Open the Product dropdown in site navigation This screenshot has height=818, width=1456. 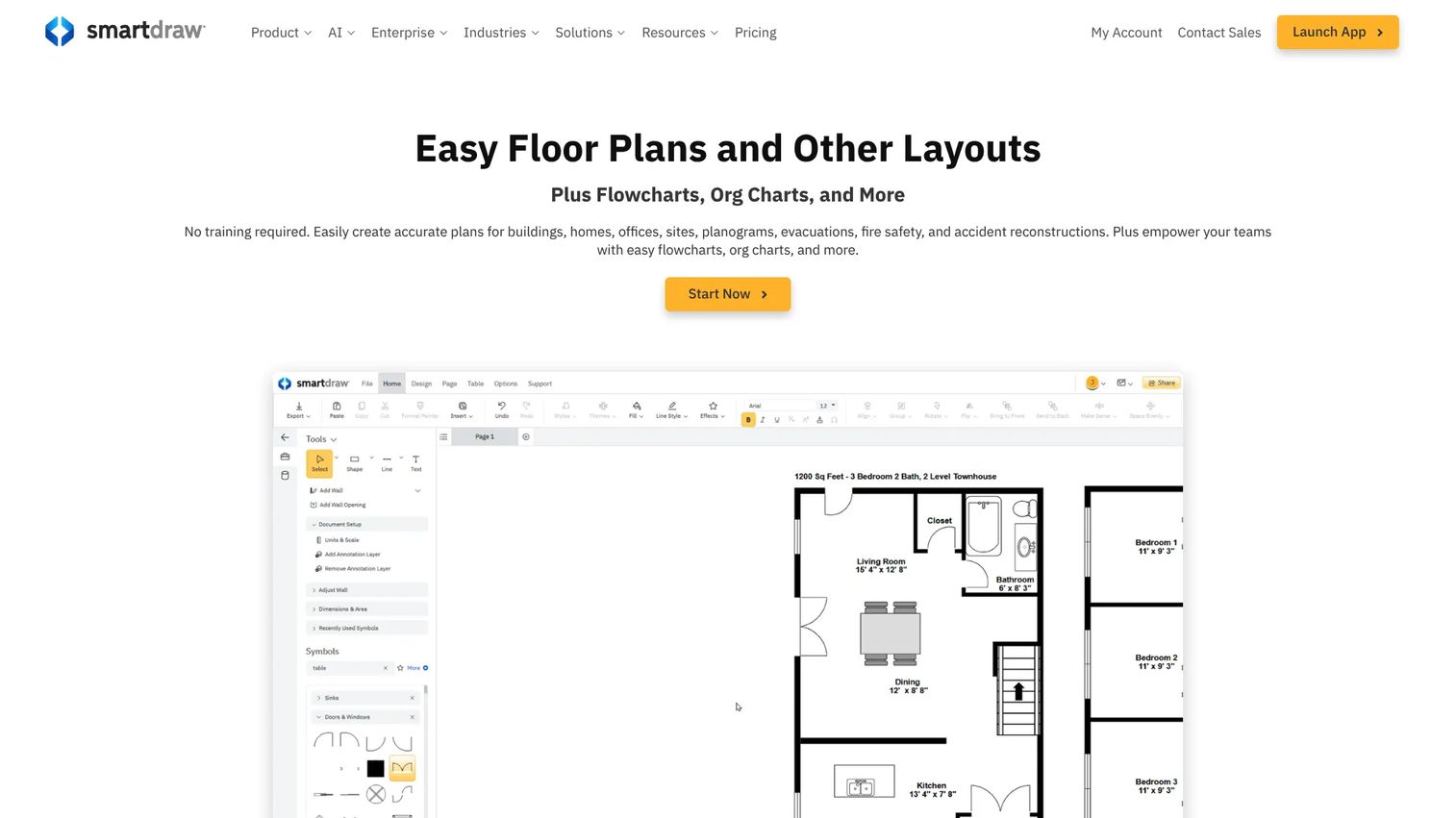tap(281, 33)
